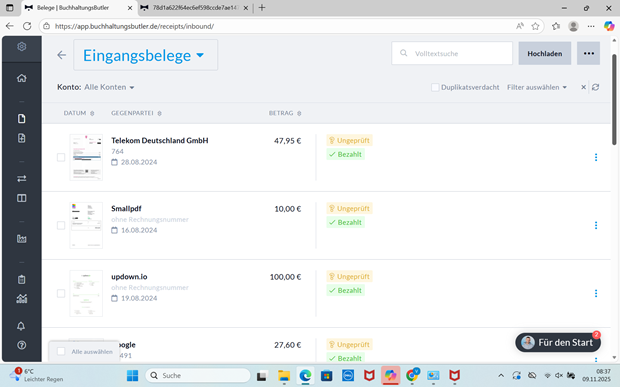Click the browser page reload icon

click(x=27, y=26)
